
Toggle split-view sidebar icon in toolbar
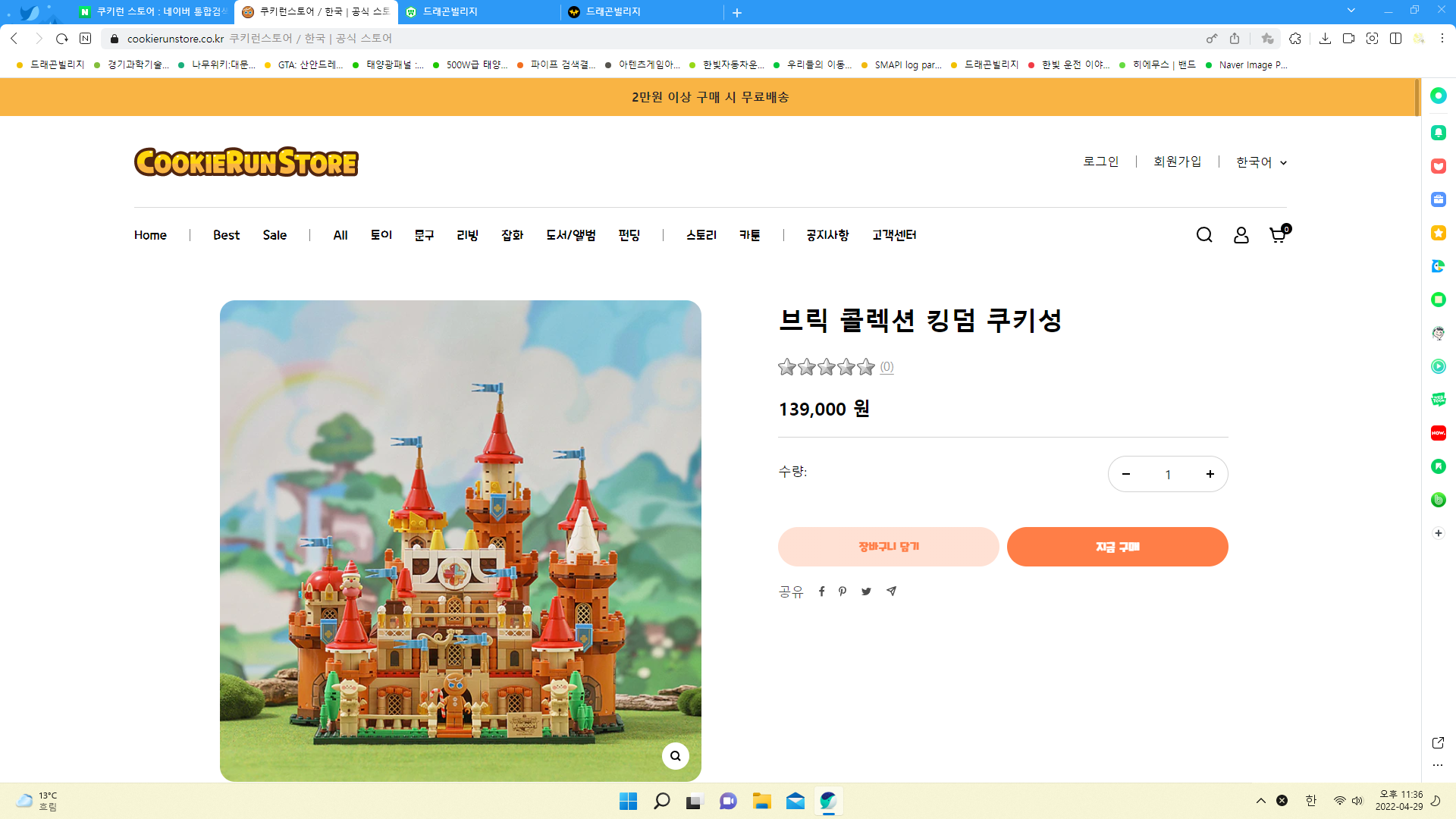coord(1395,39)
